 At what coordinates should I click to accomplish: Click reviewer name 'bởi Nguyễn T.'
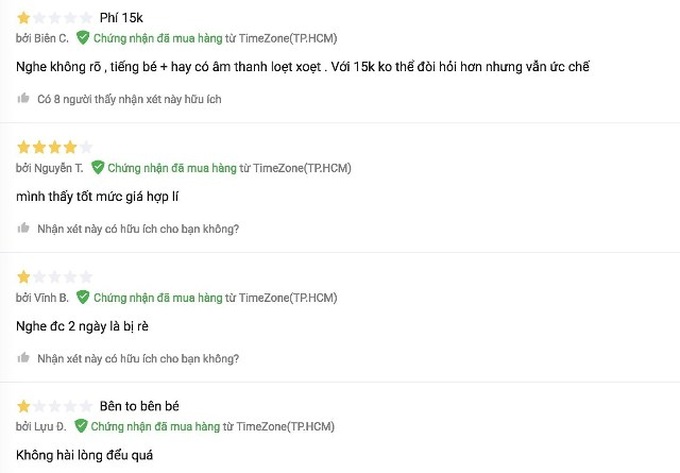pyautogui.click(x=49, y=168)
